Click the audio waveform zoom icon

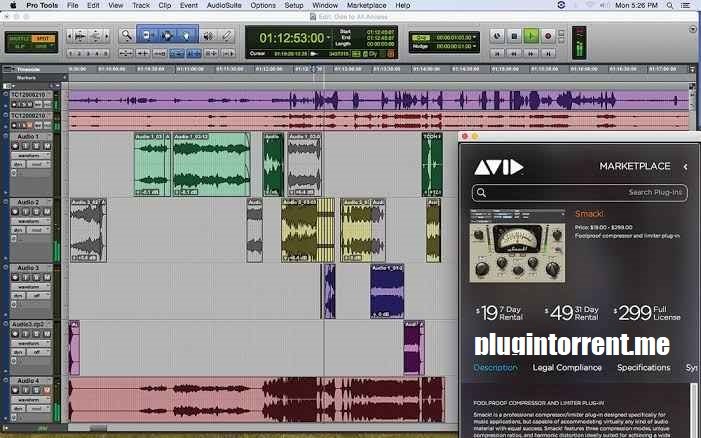(80, 36)
